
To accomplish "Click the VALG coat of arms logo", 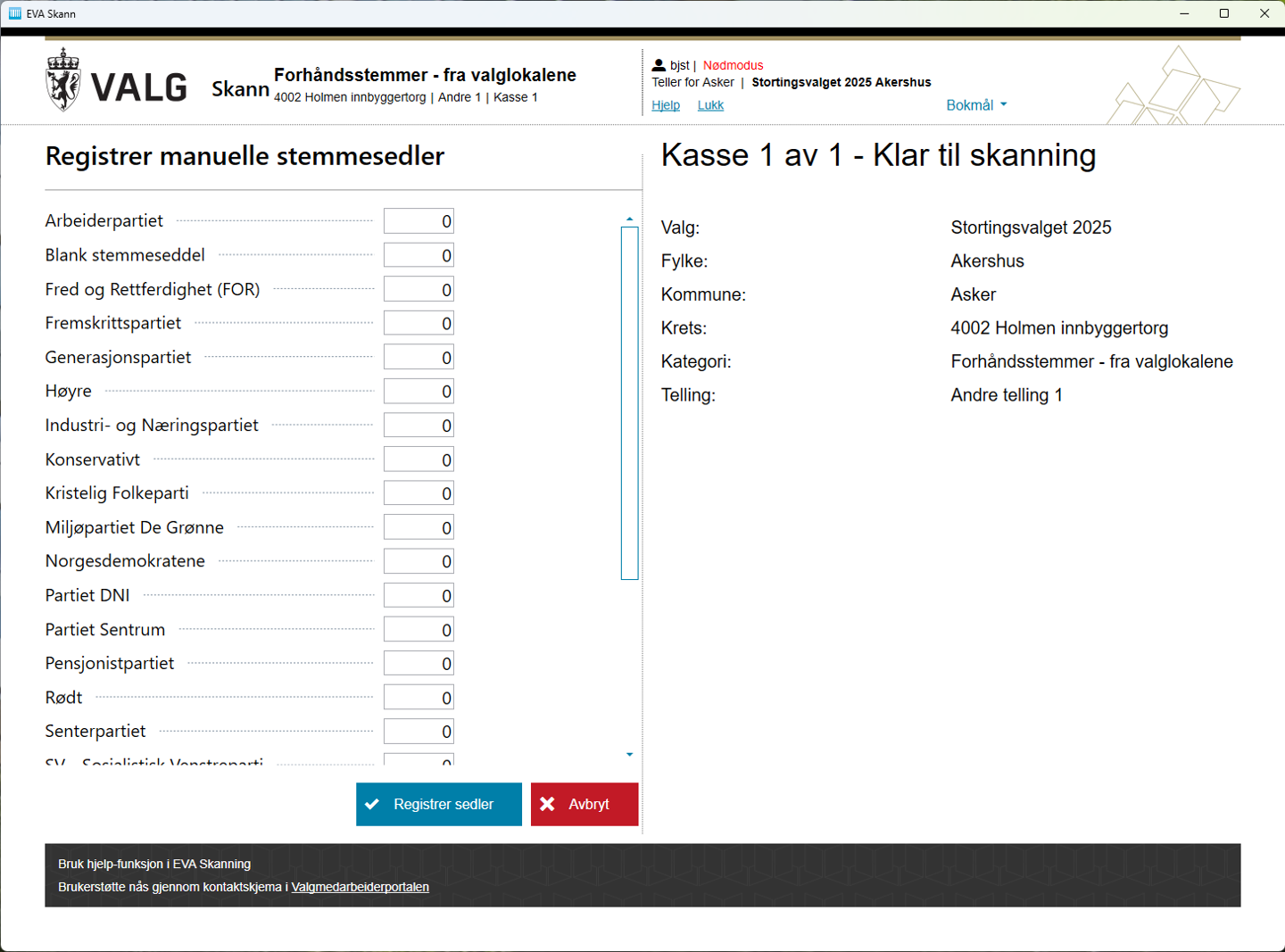I will 62,80.
